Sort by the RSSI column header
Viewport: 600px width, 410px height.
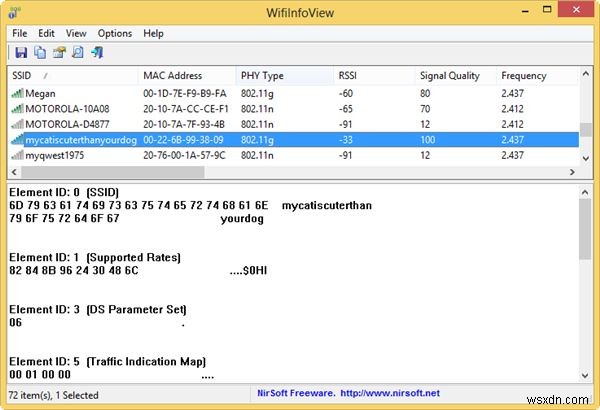[374, 75]
